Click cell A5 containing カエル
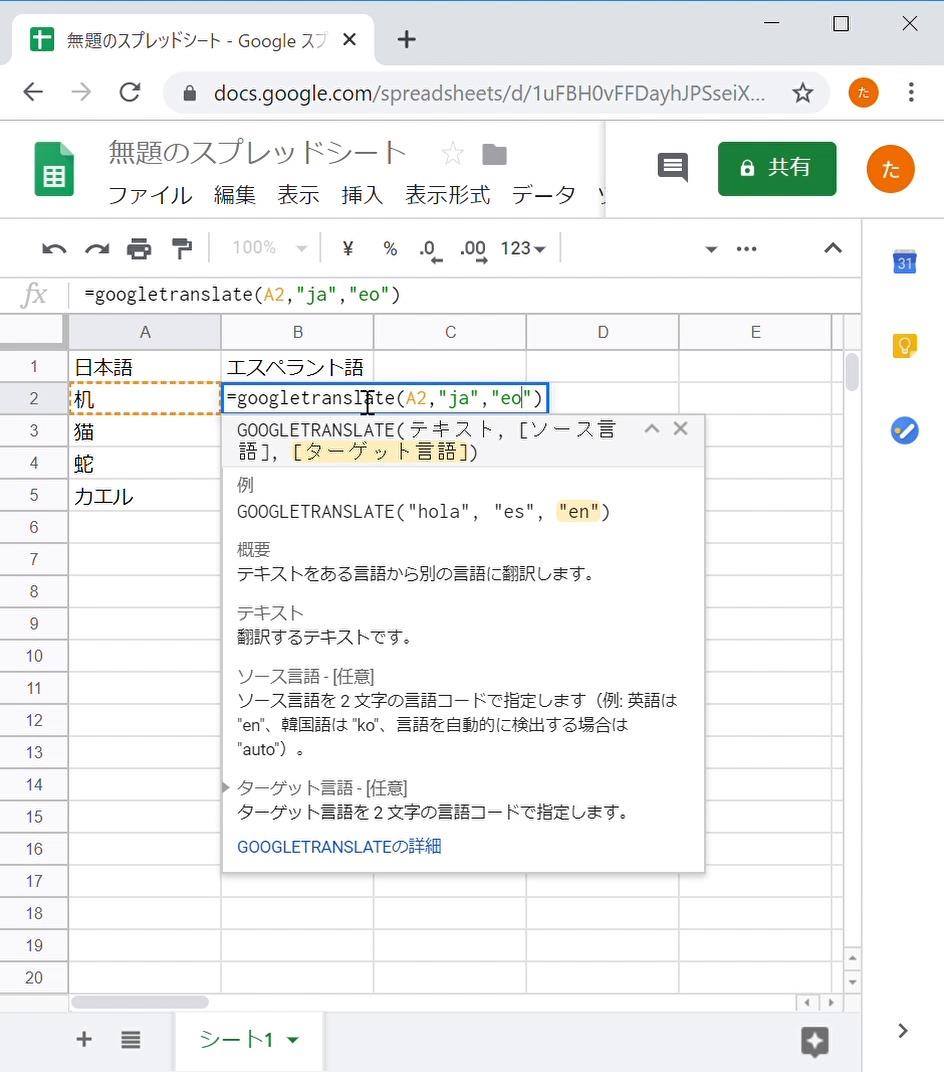 click(145, 495)
